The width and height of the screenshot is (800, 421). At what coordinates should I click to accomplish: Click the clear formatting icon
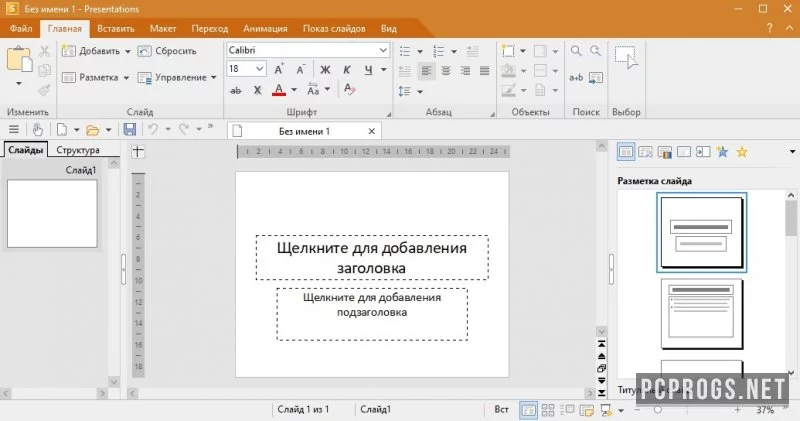[x=349, y=90]
